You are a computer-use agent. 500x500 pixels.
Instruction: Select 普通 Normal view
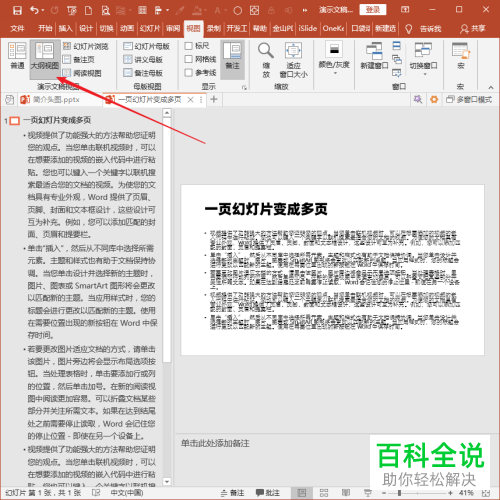(17, 56)
